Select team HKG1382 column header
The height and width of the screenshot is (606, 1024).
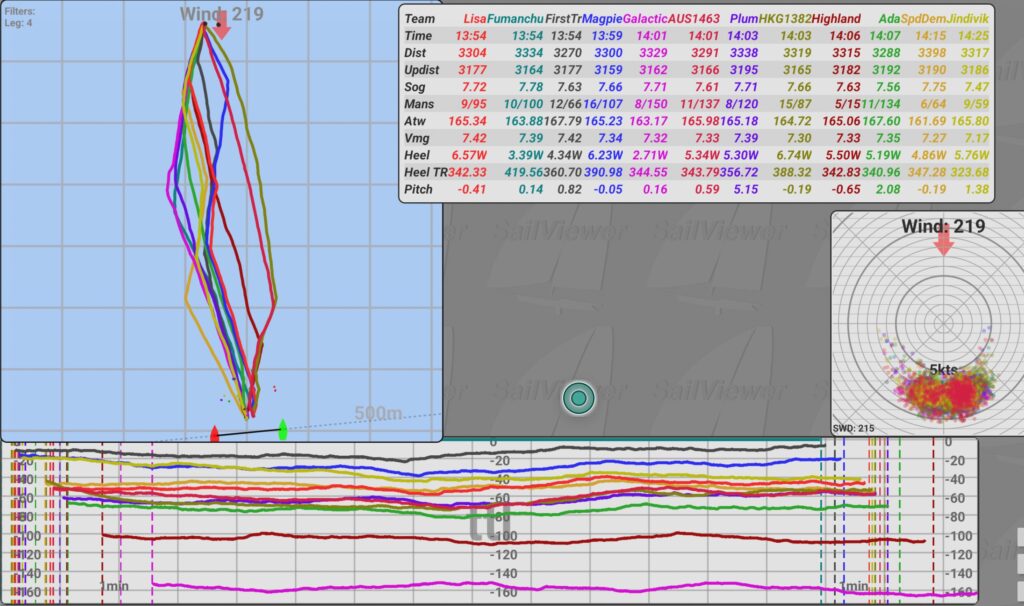784,19
